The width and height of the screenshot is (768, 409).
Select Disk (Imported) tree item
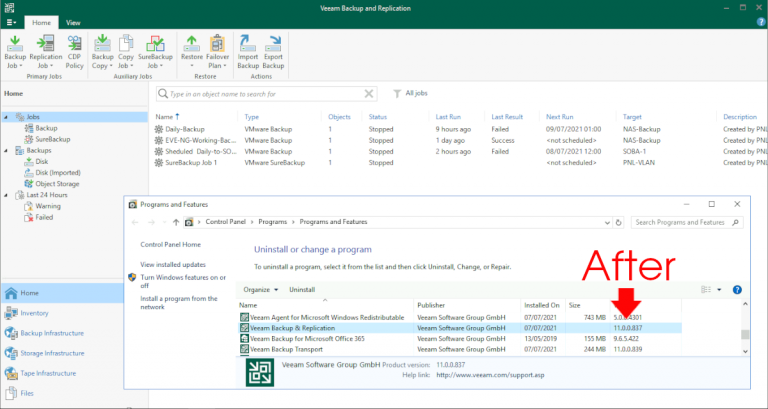coord(58,173)
